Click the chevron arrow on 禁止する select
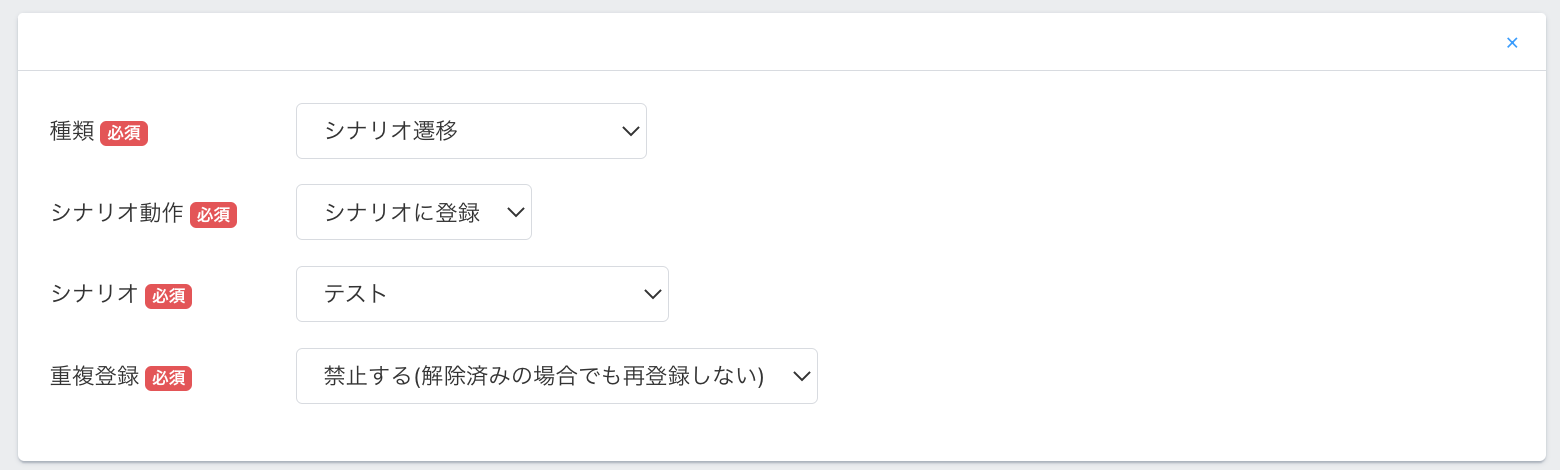 [x=801, y=376]
